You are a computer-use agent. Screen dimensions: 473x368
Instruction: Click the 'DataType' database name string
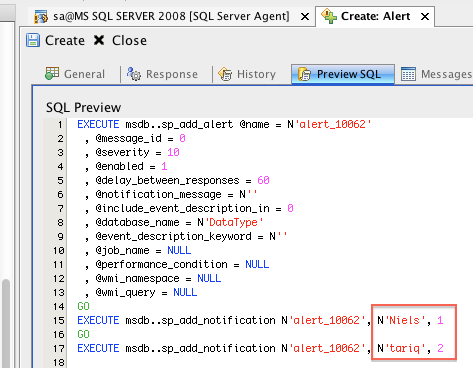tap(234, 222)
